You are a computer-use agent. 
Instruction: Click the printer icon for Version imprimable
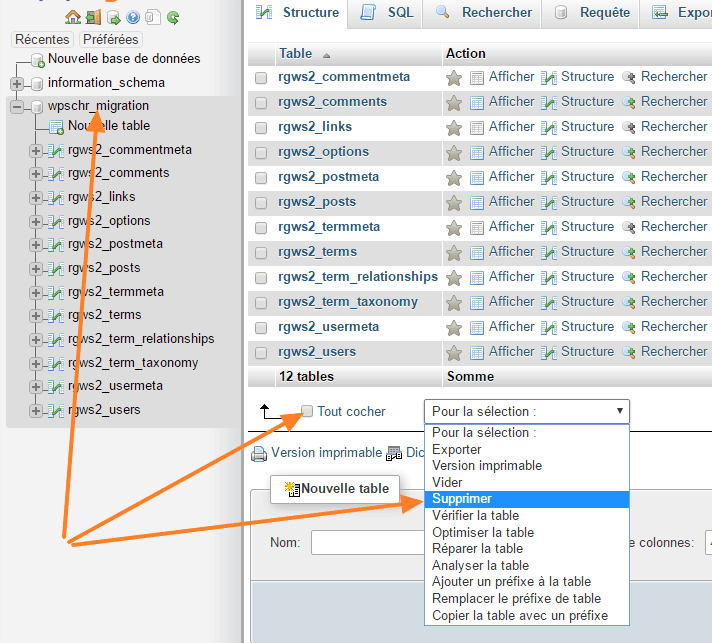259,454
